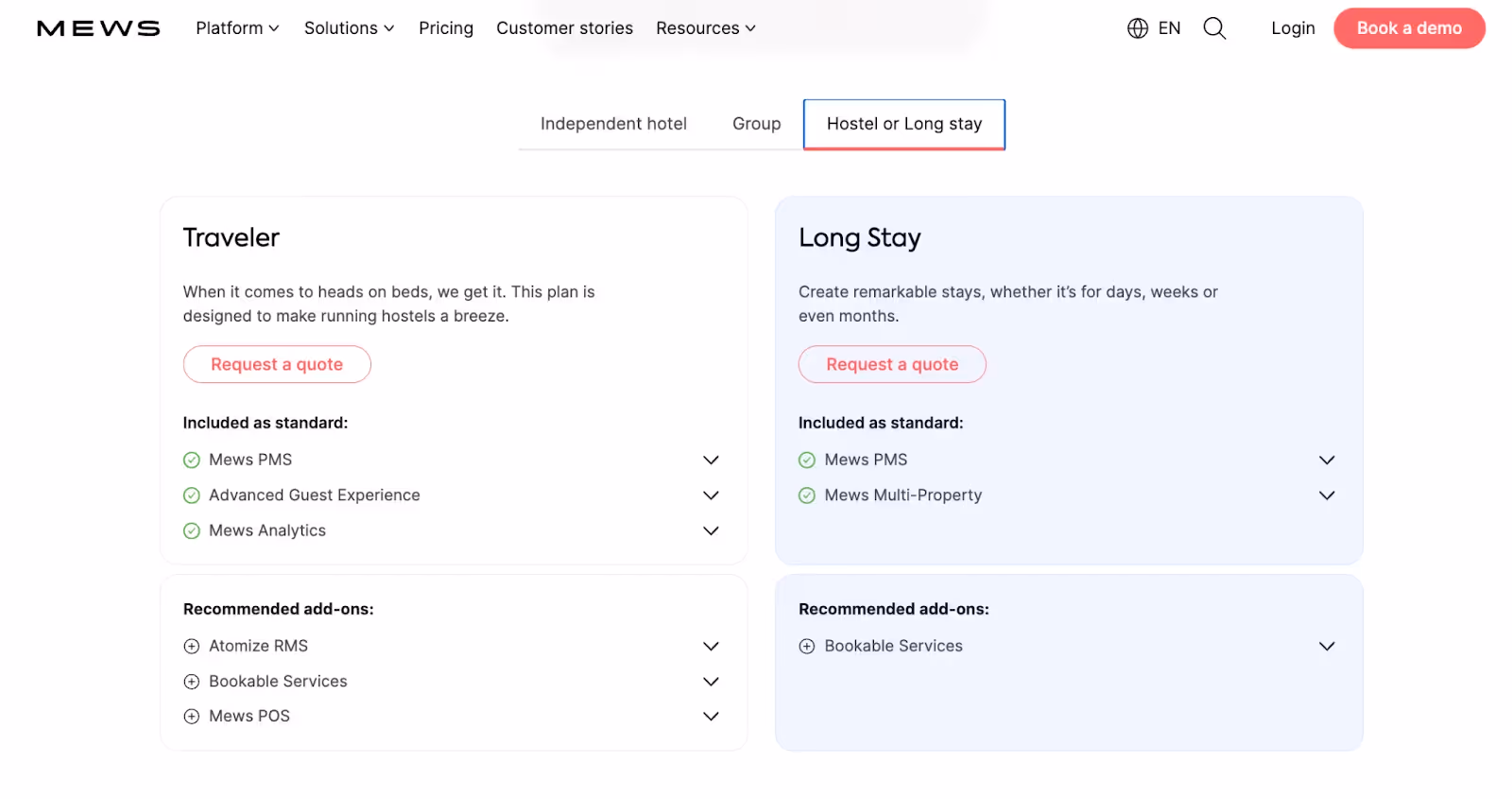Click the Traveler plan heading
This screenshot has height=799, width=1512.
232,238
